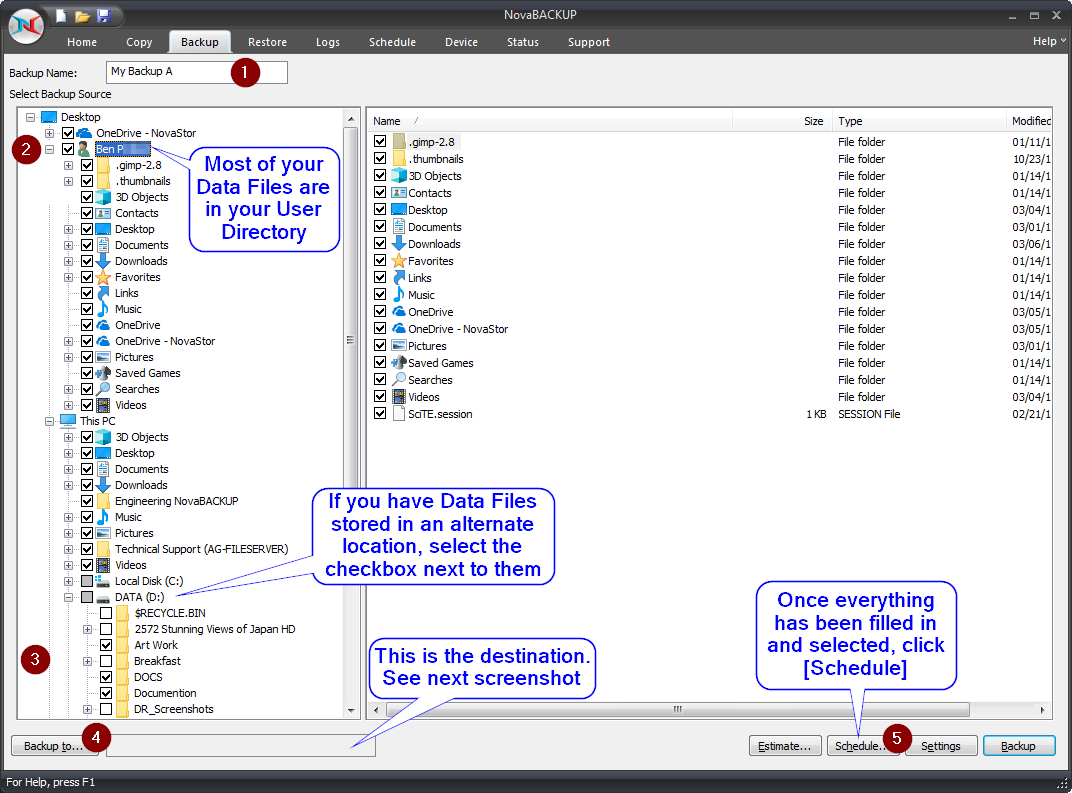Image resolution: width=1072 pixels, height=793 pixels.
Task: Click the SciTE.session file icon in the file list
Action: (x=399, y=414)
